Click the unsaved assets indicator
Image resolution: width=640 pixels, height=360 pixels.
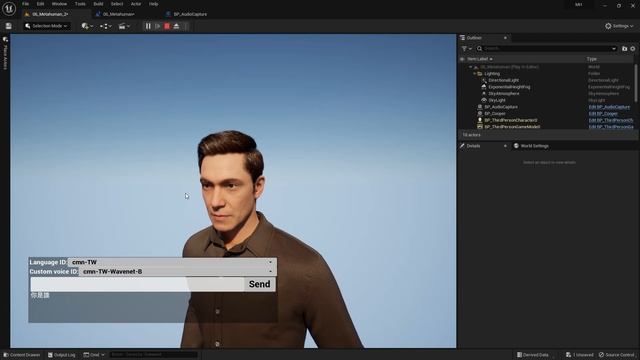point(580,355)
